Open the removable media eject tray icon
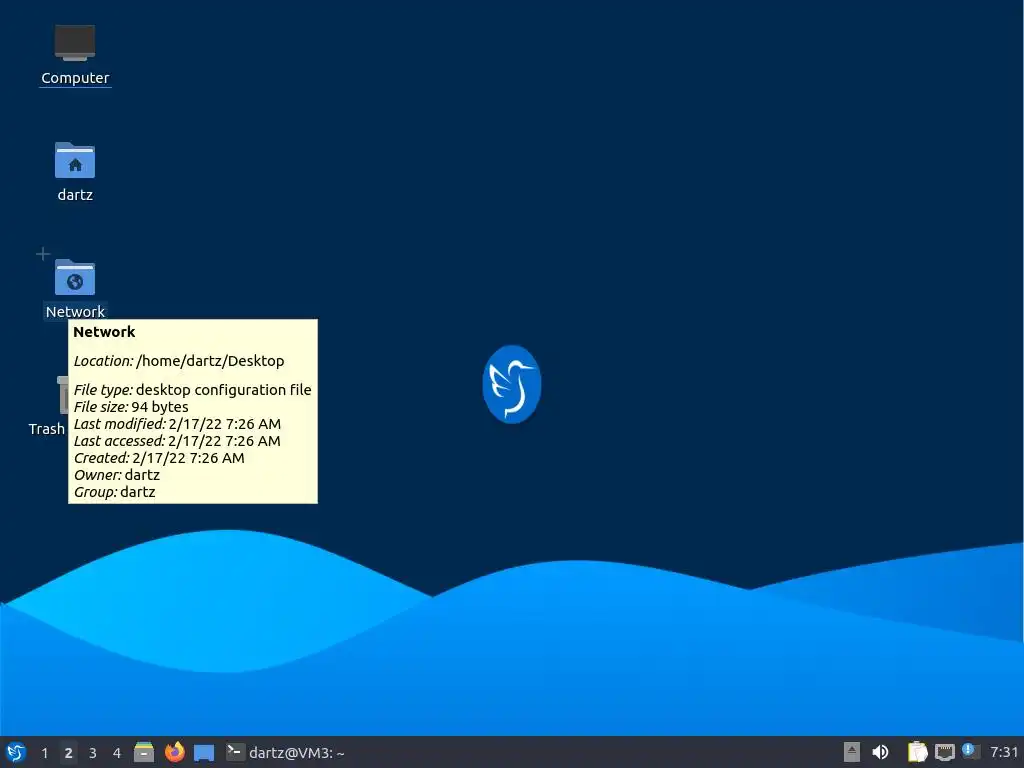Viewport: 1024px width, 768px height. coord(851,752)
